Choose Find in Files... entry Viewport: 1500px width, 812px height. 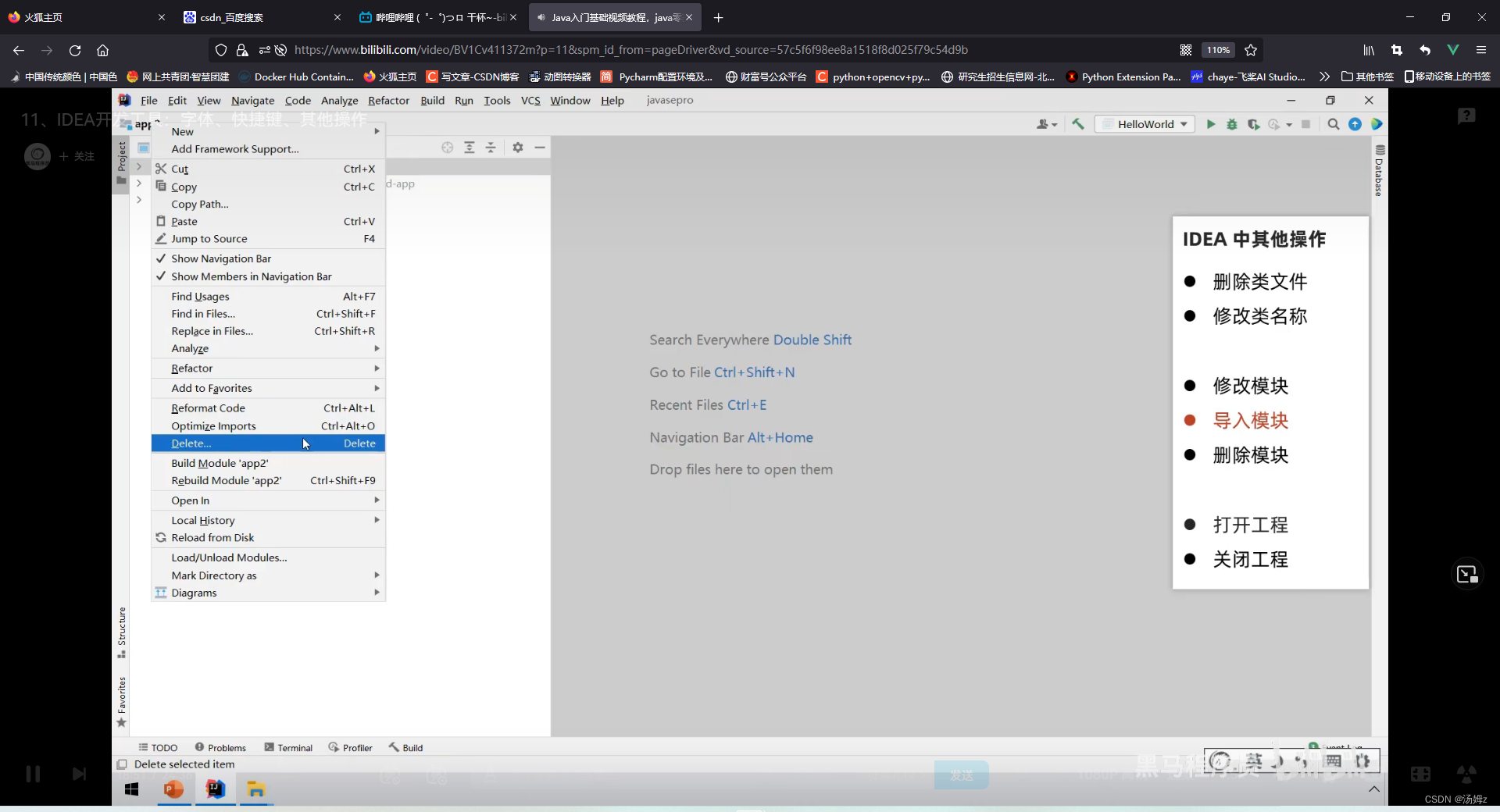(268, 314)
